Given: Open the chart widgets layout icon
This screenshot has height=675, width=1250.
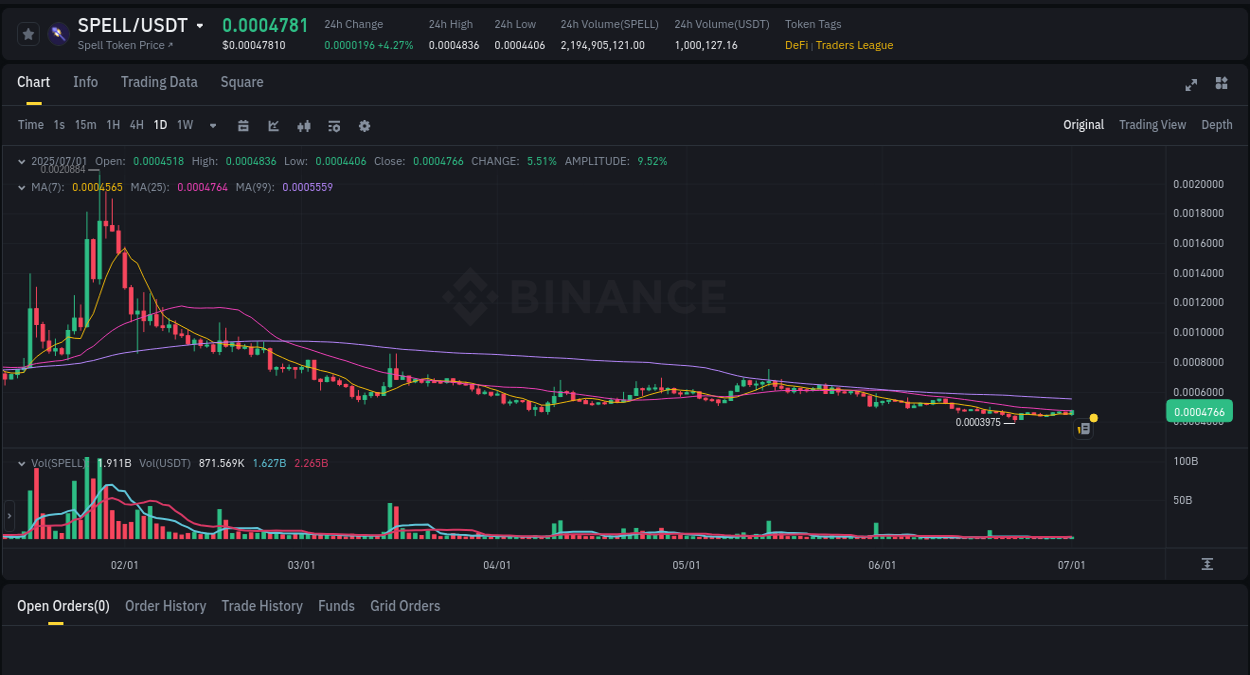Looking at the screenshot, I should [x=1221, y=85].
